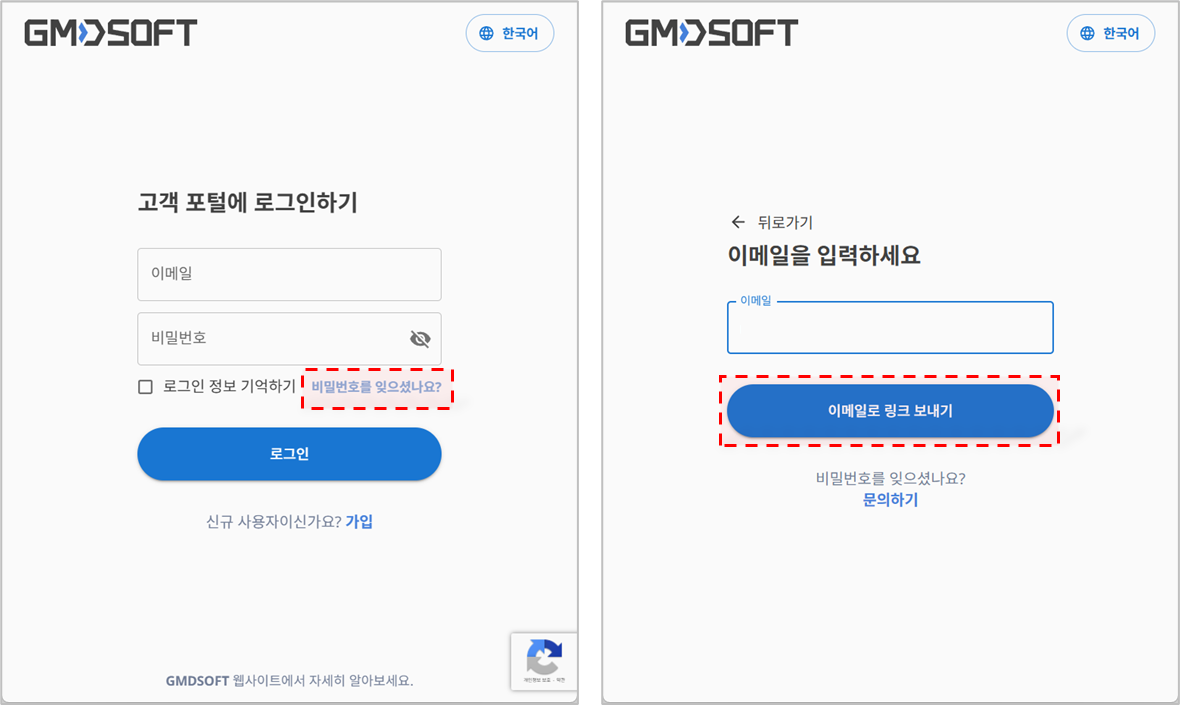Open the 가입 sign-up link
This screenshot has width=1180, height=705.
(x=359, y=521)
